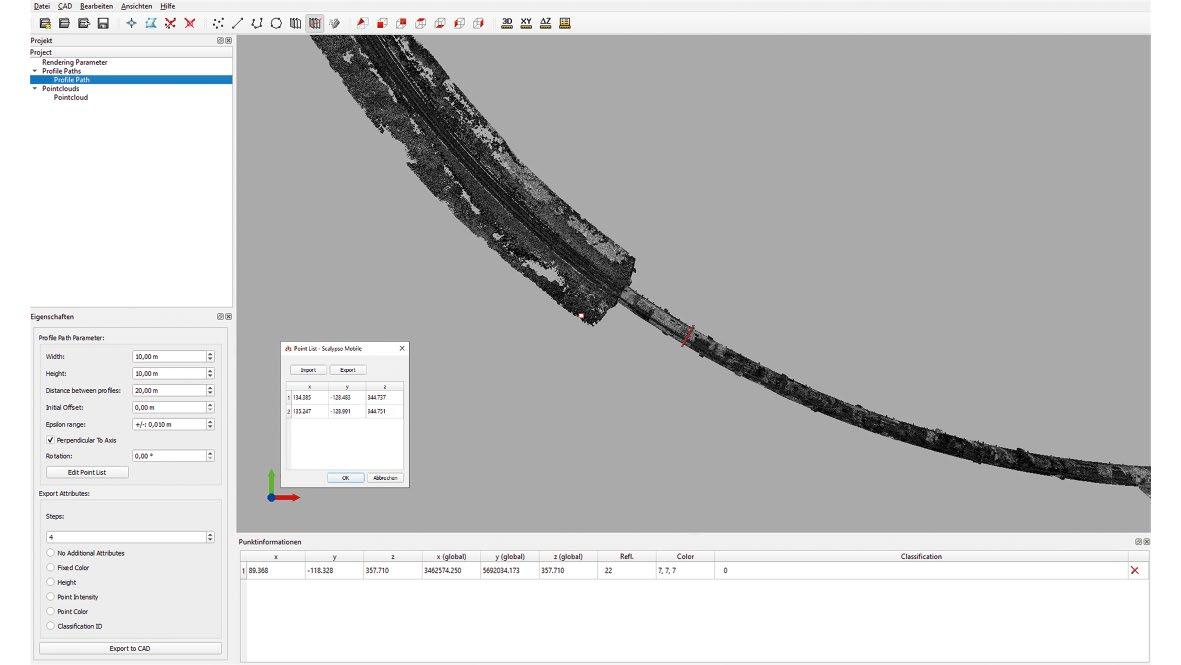Click the Height field spinner arrows
This screenshot has width=1181, height=665.
tap(210, 374)
